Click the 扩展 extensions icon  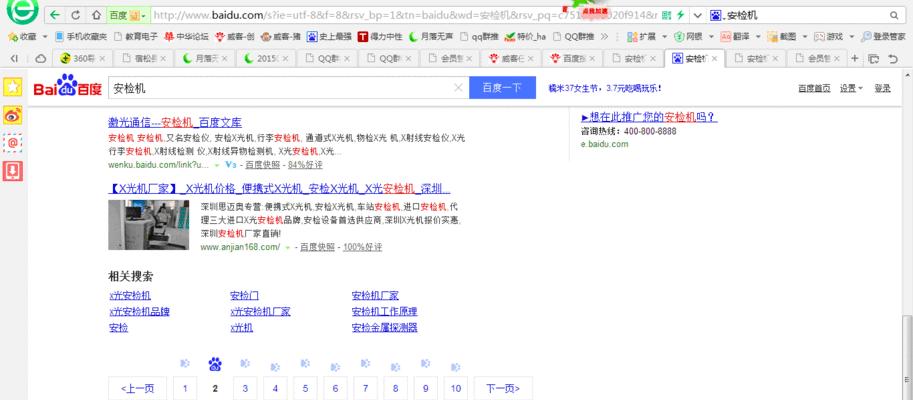(632, 36)
